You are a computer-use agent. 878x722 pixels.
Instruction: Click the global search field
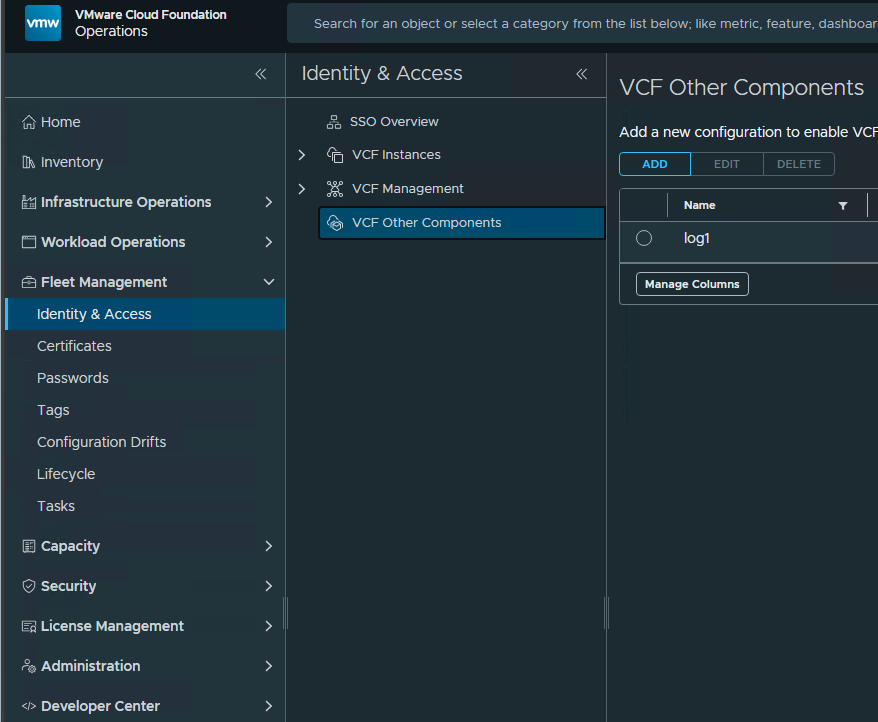[582, 24]
